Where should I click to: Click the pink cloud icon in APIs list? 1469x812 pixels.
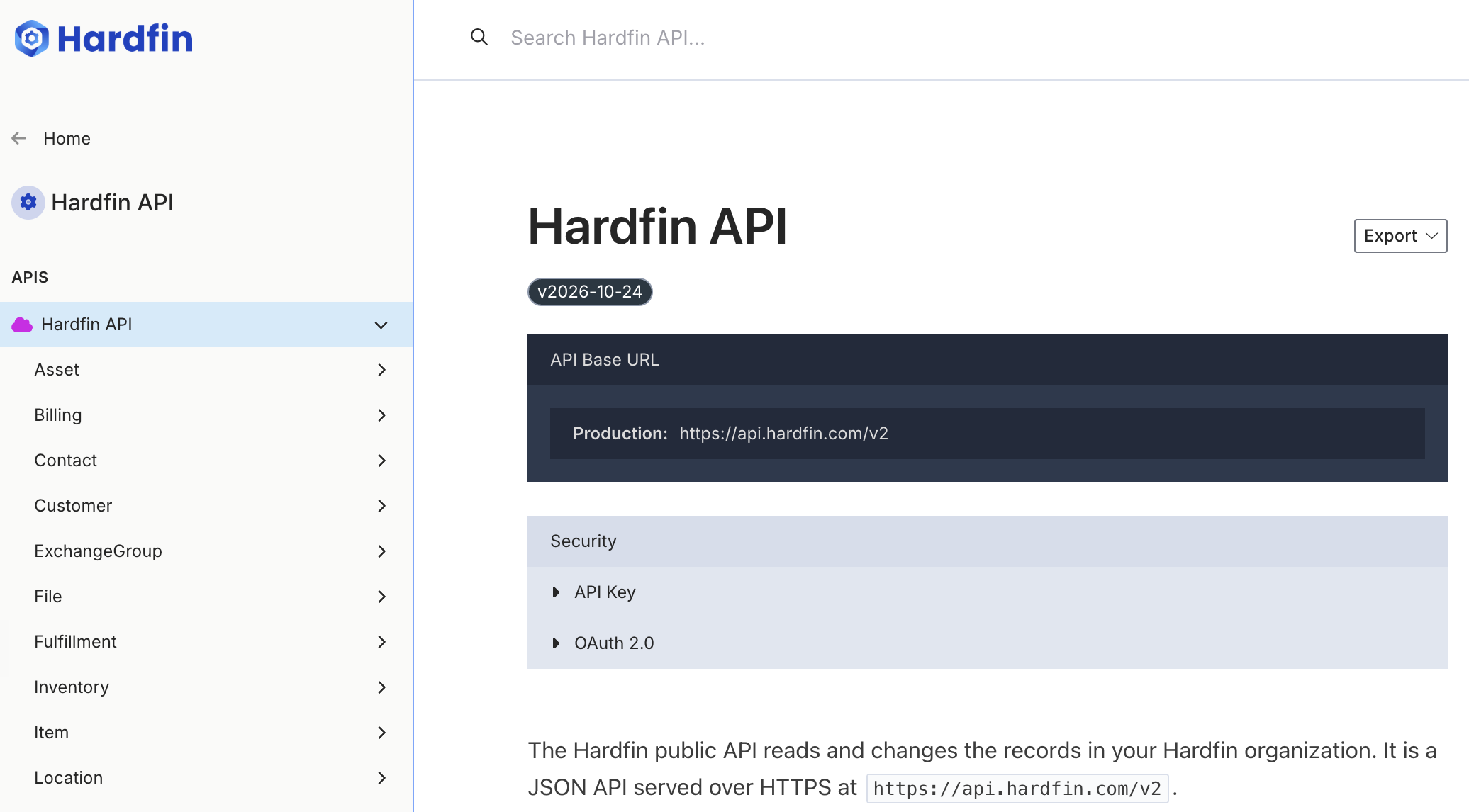(x=22, y=325)
